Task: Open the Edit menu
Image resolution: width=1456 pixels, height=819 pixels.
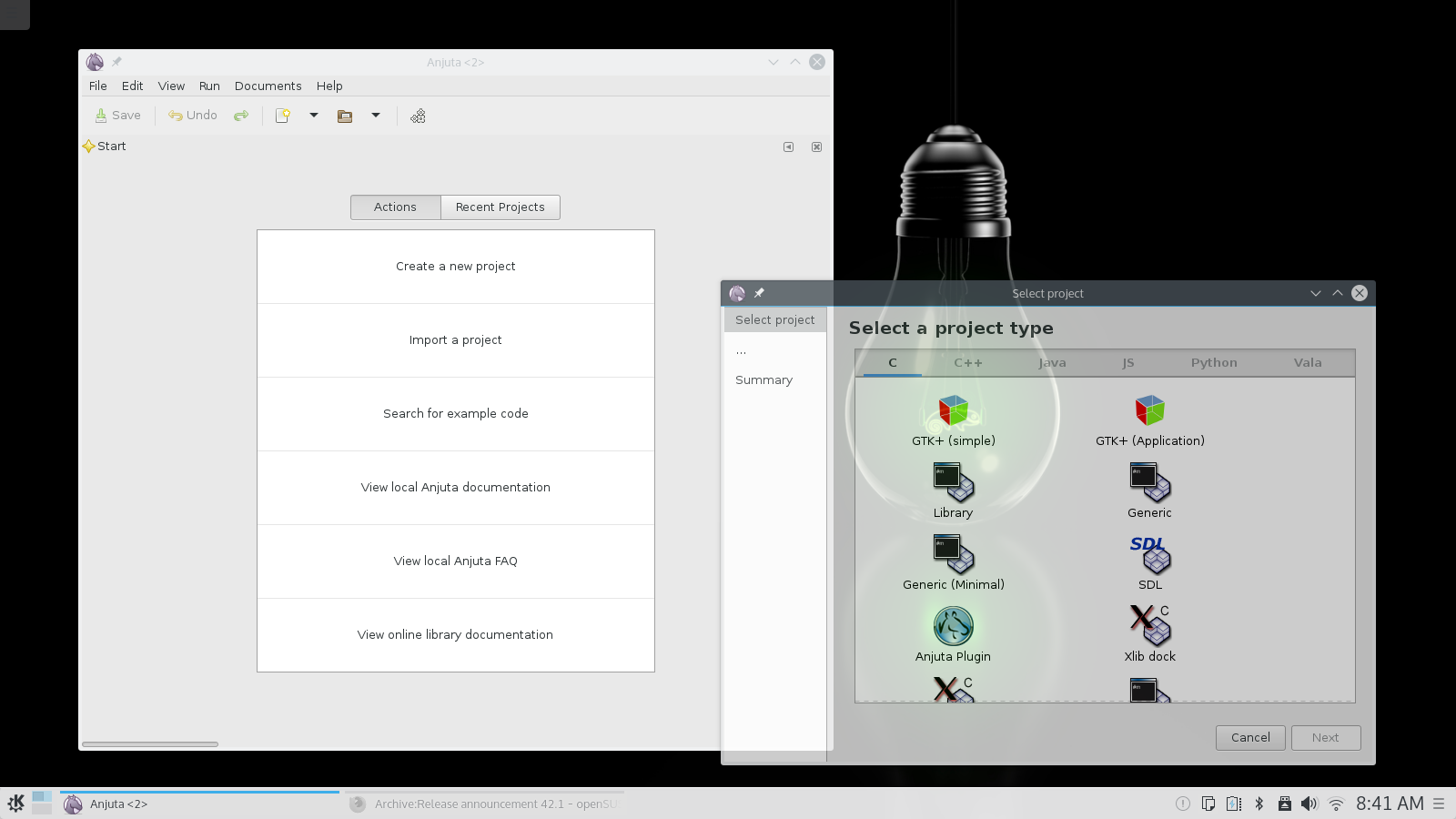Action: (133, 86)
